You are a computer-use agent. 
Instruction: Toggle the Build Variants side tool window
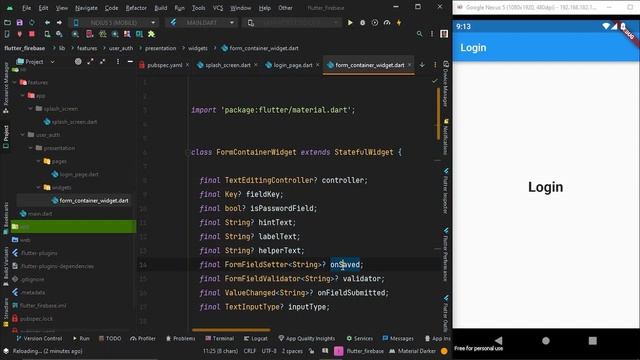tap(6, 265)
